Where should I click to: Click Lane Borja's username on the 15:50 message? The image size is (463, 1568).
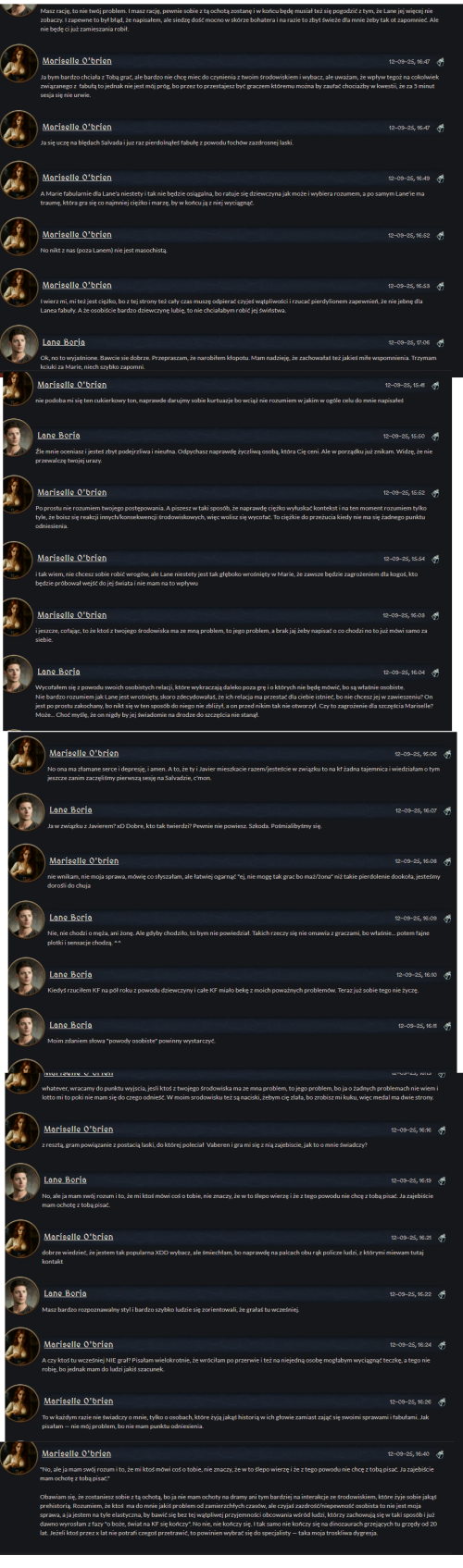click(x=58, y=435)
